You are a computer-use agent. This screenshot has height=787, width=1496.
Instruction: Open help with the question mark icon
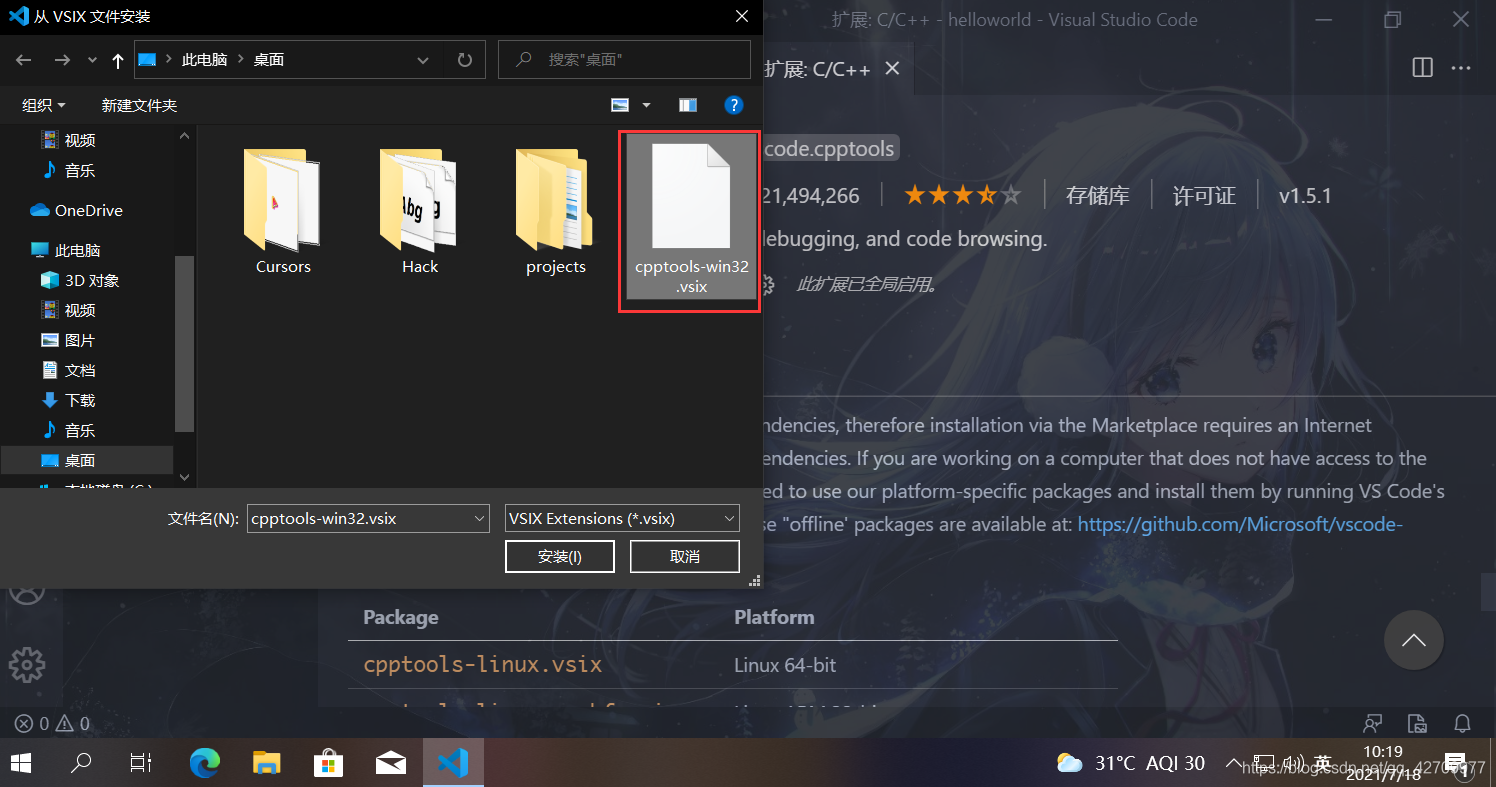pyautogui.click(x=733, y=105)
